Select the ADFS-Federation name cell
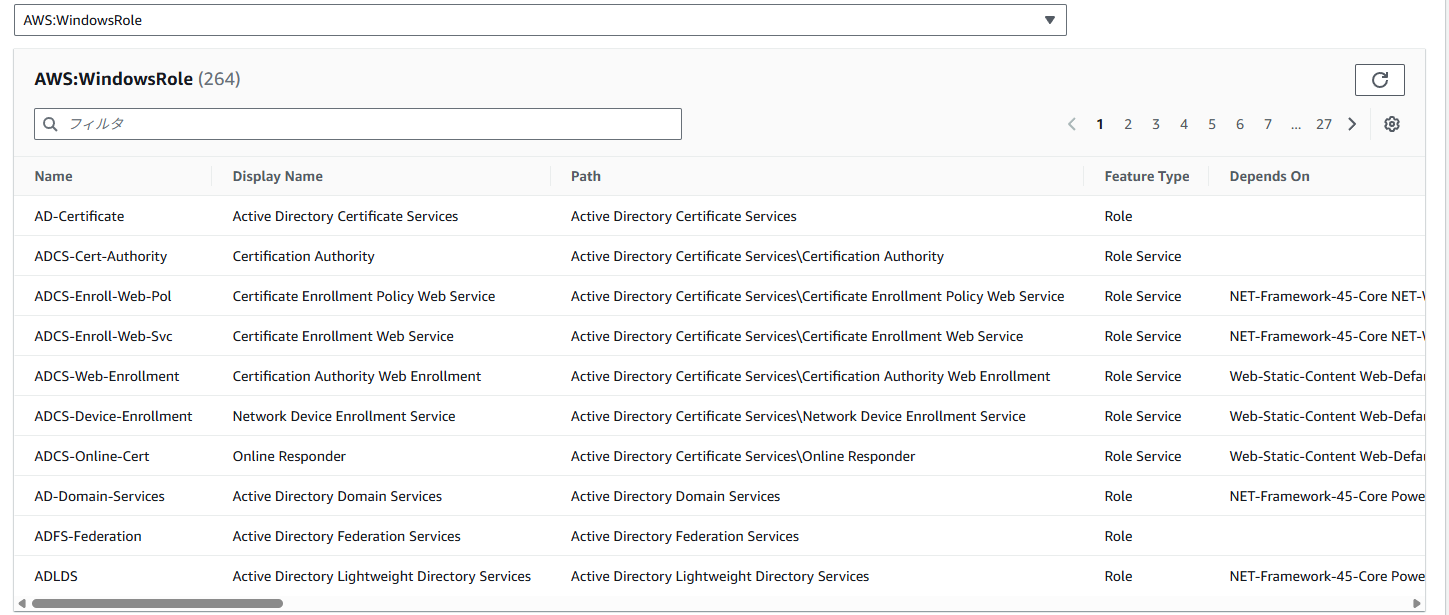 [x=88, y=536]
